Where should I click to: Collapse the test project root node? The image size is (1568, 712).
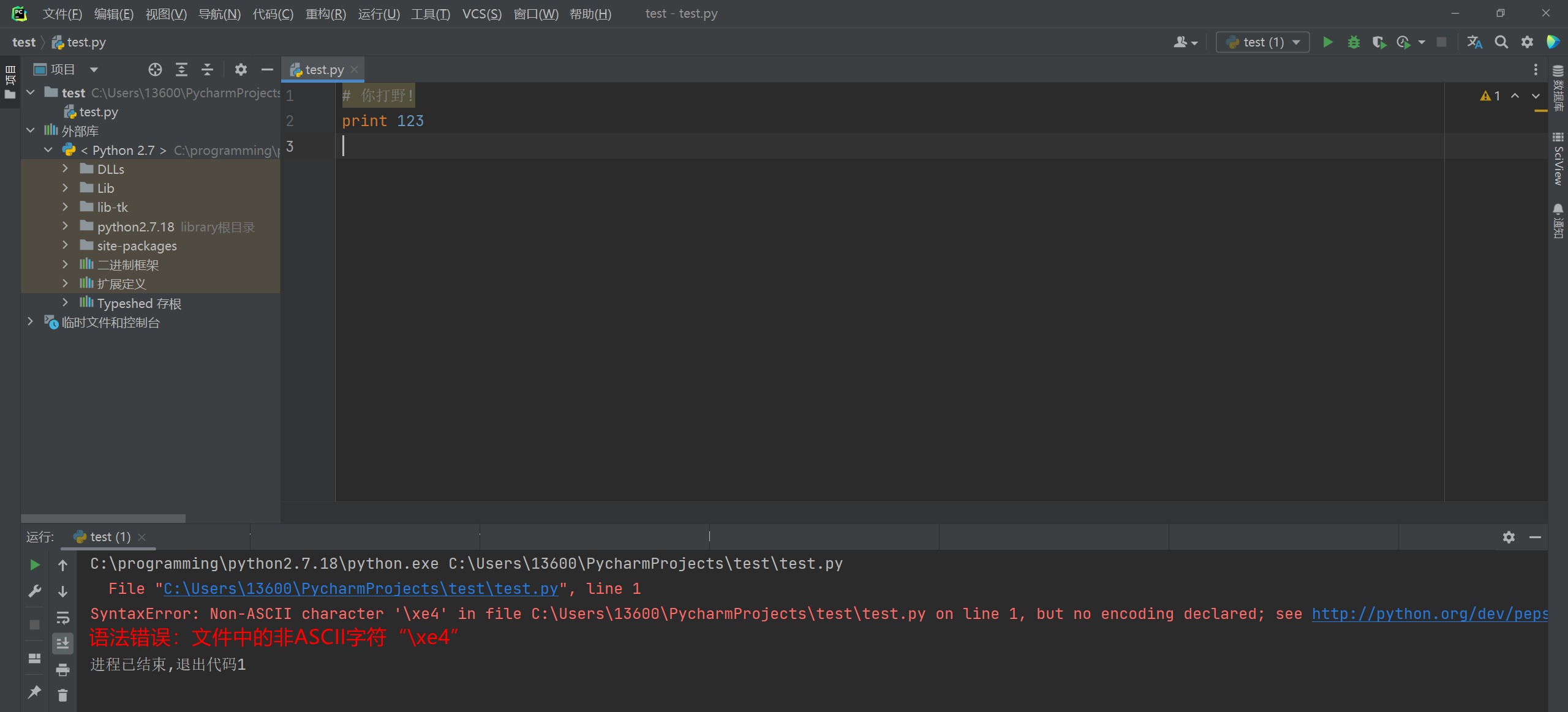pos(31,92)
